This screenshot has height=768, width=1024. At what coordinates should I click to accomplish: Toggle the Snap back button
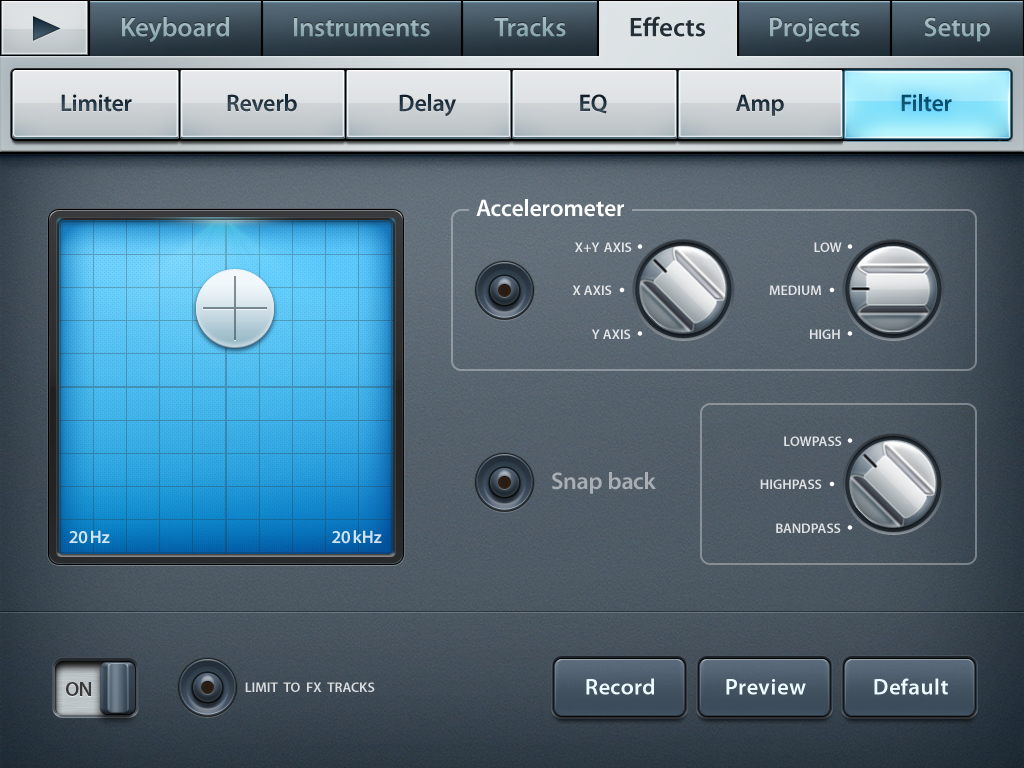click(504, 482)
